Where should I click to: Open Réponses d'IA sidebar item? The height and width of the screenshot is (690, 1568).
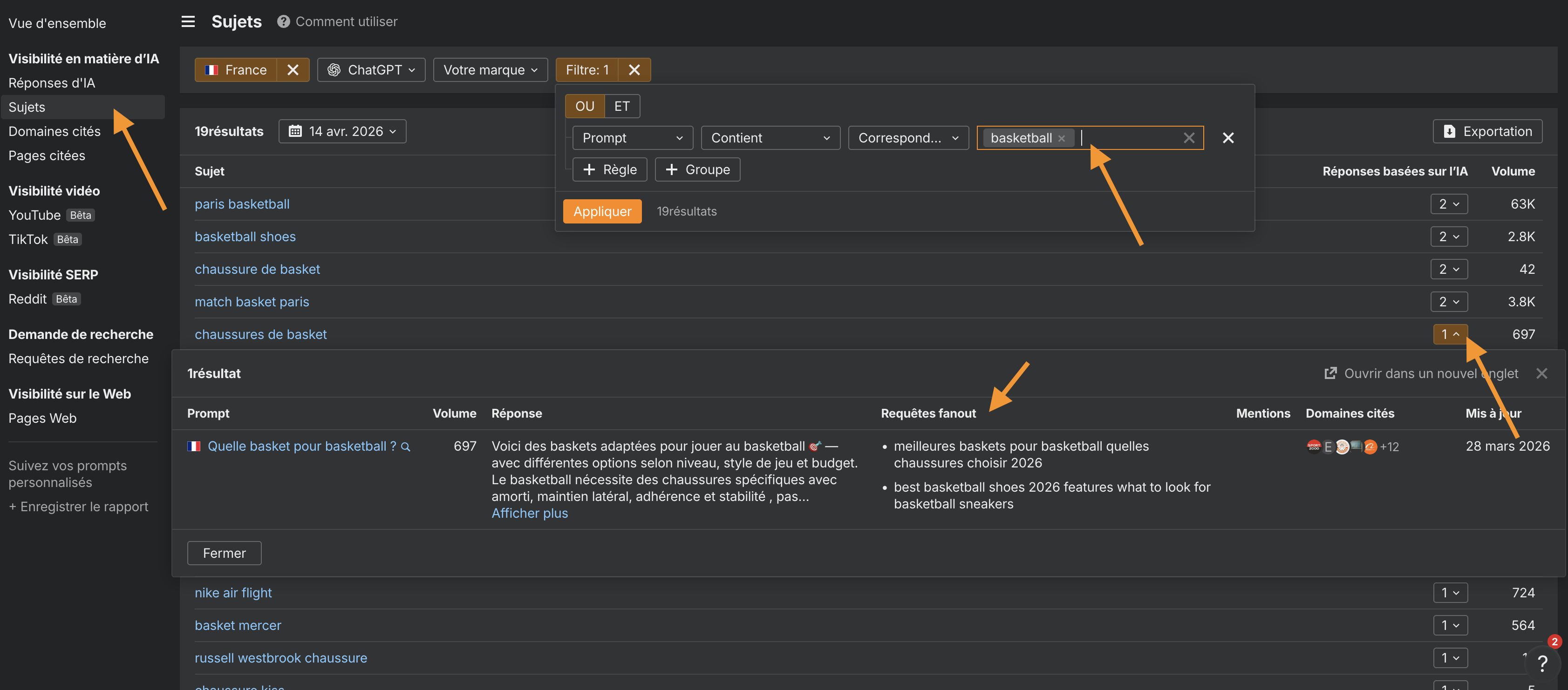[x=52, y=83]
